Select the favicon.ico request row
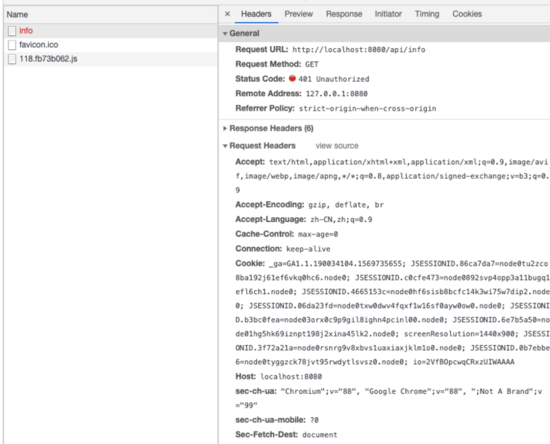550x444 pixels. [110, 45]
